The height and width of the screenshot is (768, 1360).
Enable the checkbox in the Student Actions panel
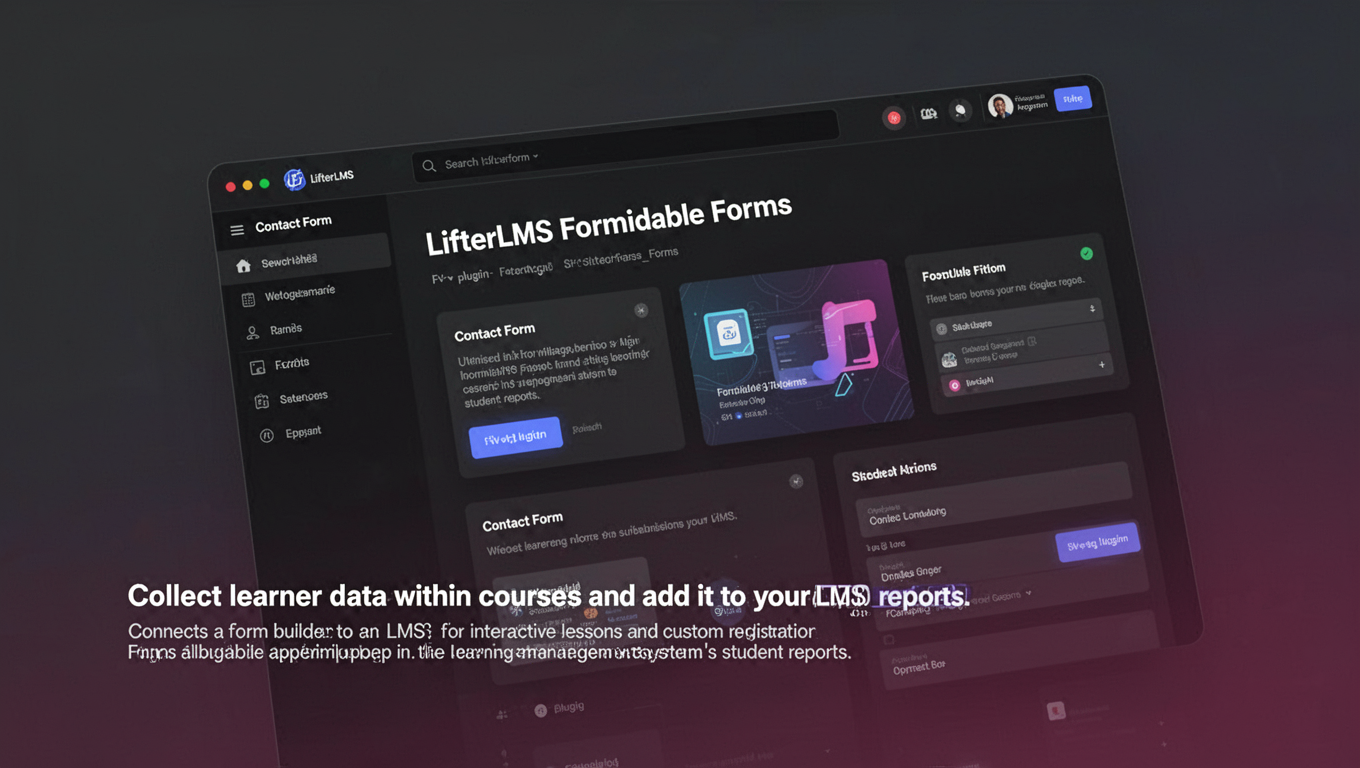click(888, 639)
